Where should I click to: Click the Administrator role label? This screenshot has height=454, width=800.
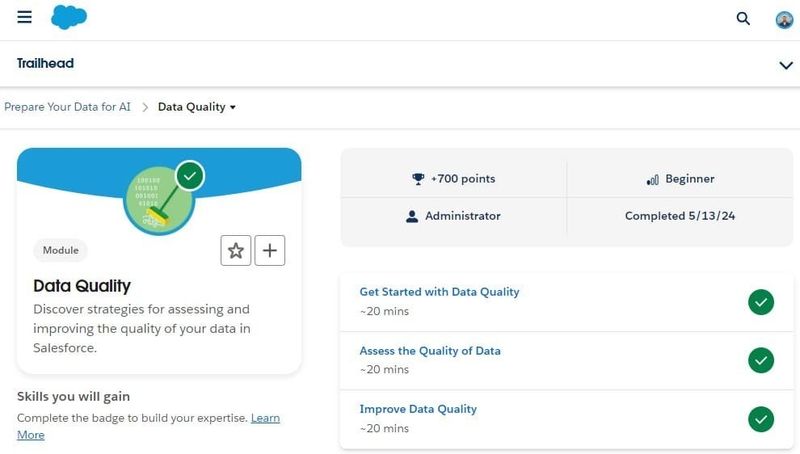[x=463, y=216]
